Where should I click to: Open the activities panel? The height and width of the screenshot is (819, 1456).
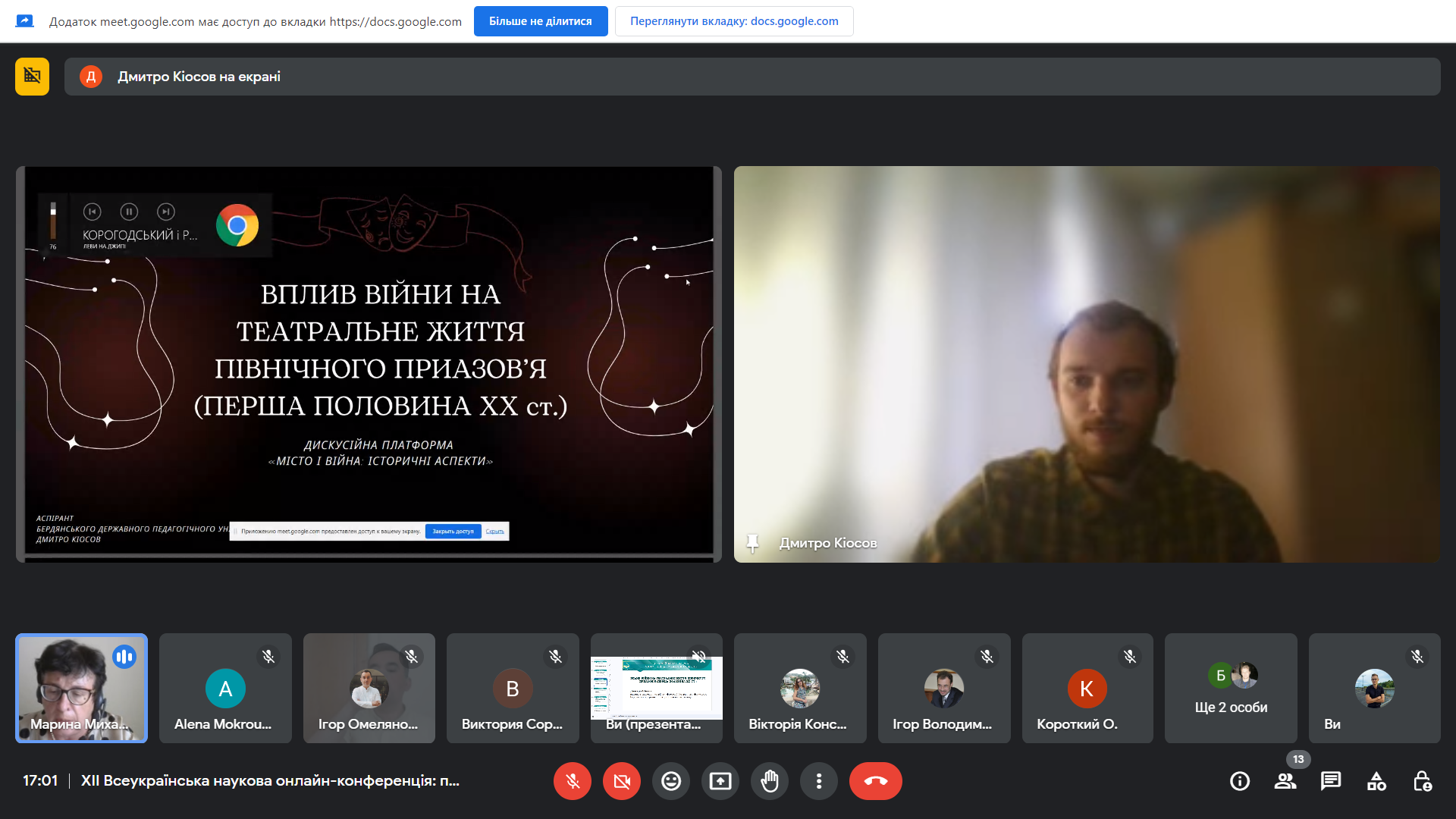pos(1376,781)
